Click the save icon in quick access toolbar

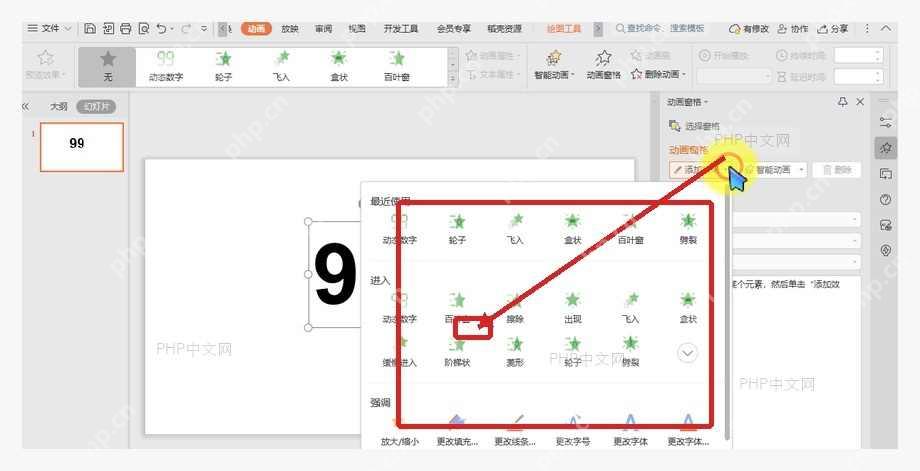point(90,28)
